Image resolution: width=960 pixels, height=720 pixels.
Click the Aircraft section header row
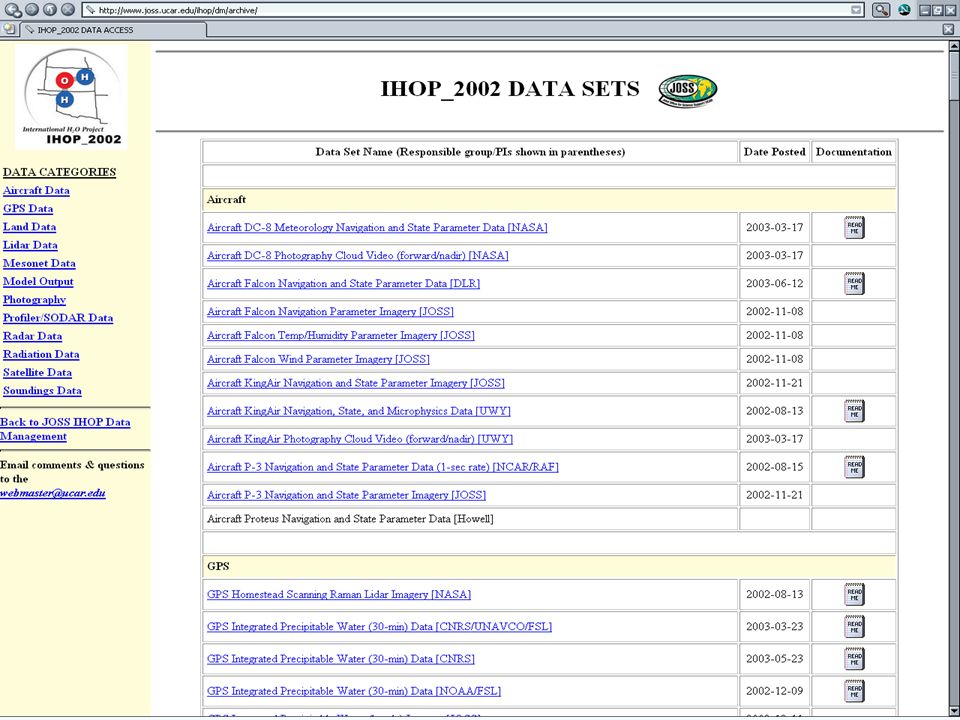[x=549, y=200]
